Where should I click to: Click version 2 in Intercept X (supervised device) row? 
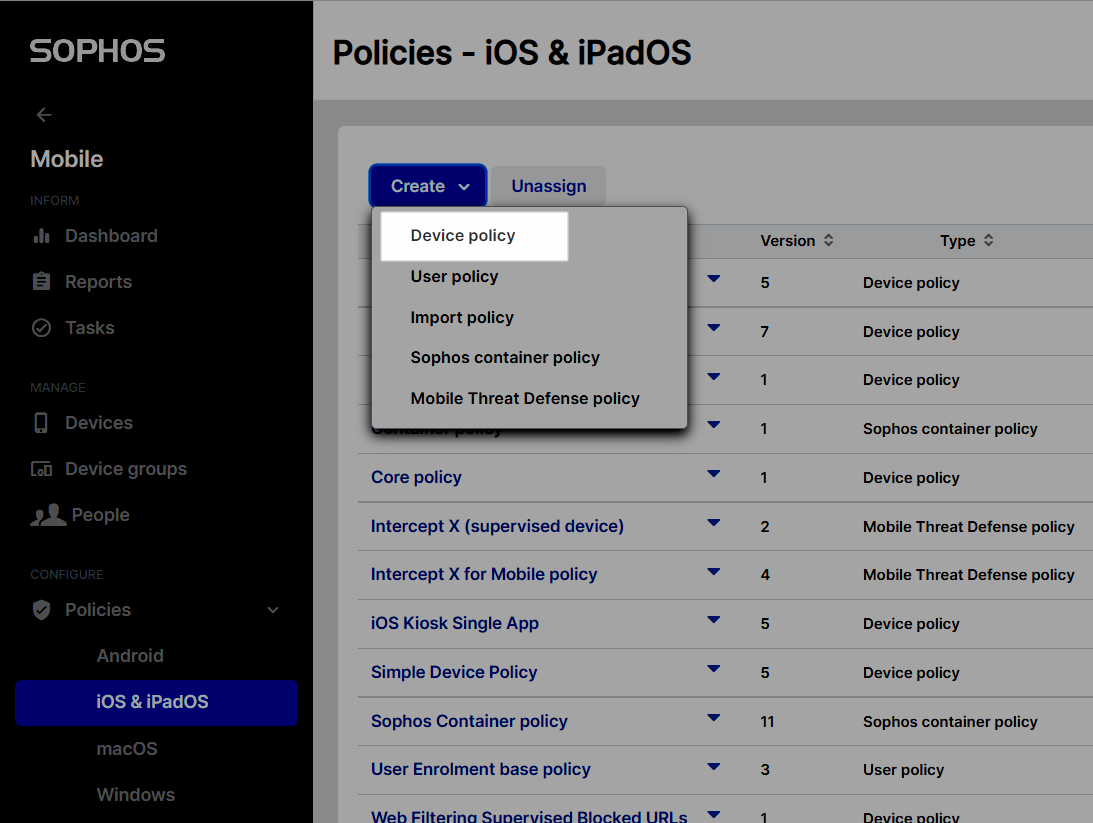pos(765,527)
